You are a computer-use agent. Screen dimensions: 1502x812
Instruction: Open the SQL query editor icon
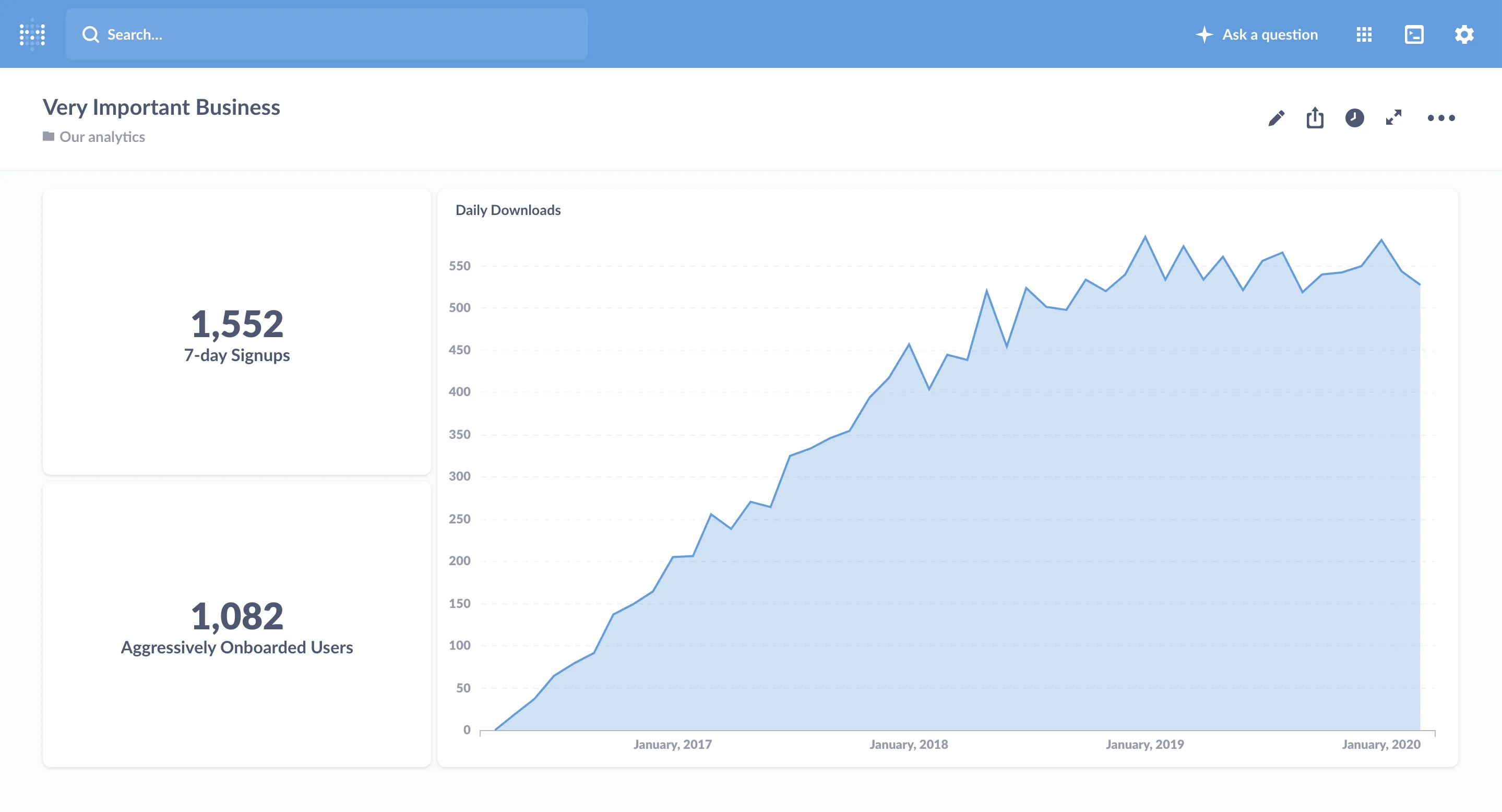[x=1413, y=34]
